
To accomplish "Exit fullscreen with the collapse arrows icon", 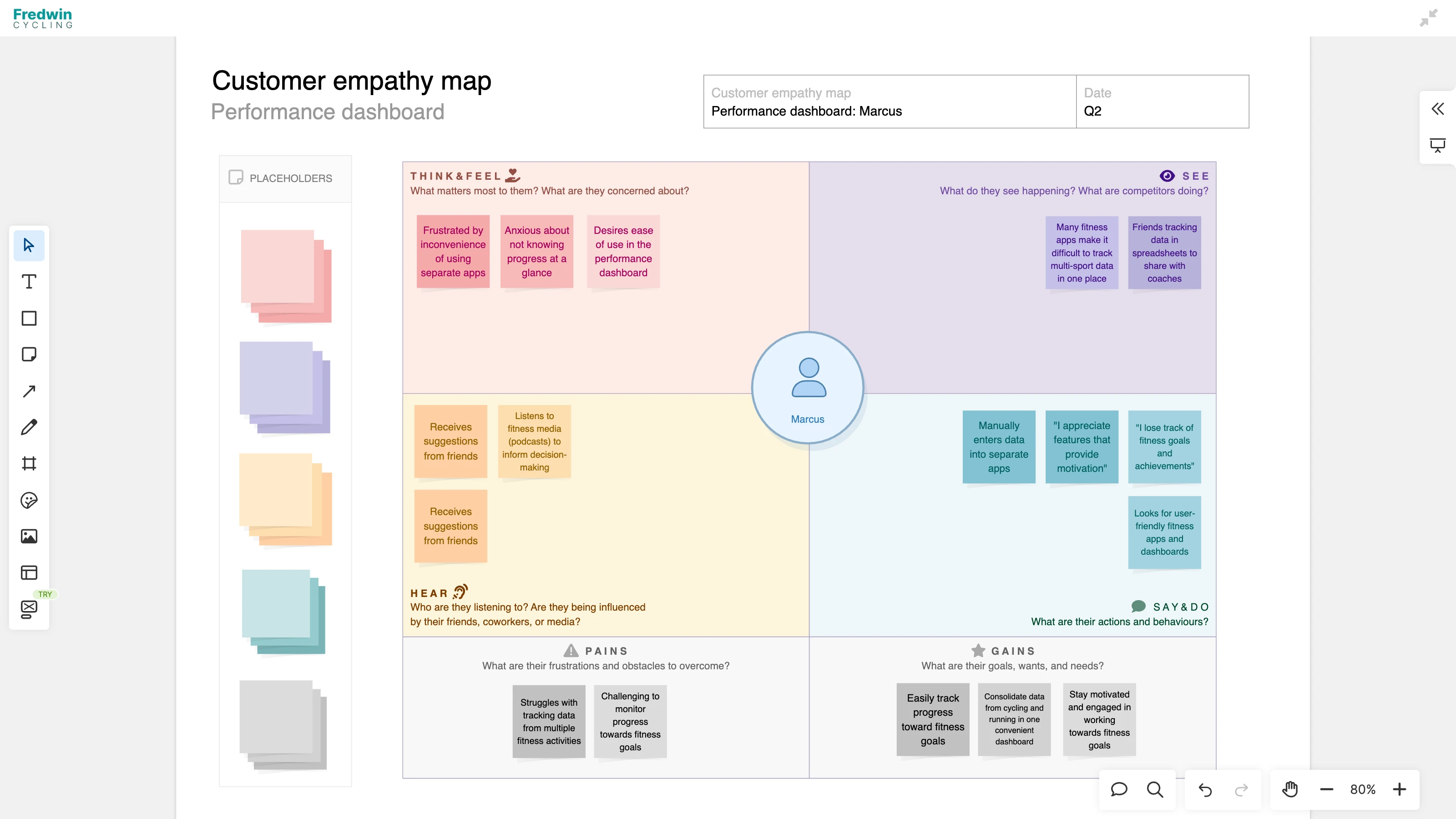I will click(1428, 18).
